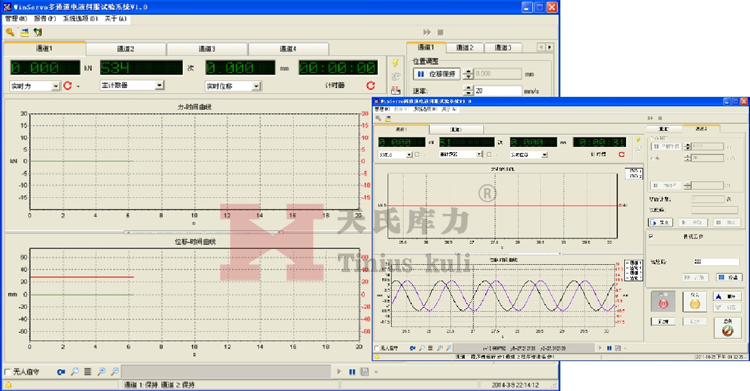
Task: Click the small button under the red round button
Action: pos(663,322)
